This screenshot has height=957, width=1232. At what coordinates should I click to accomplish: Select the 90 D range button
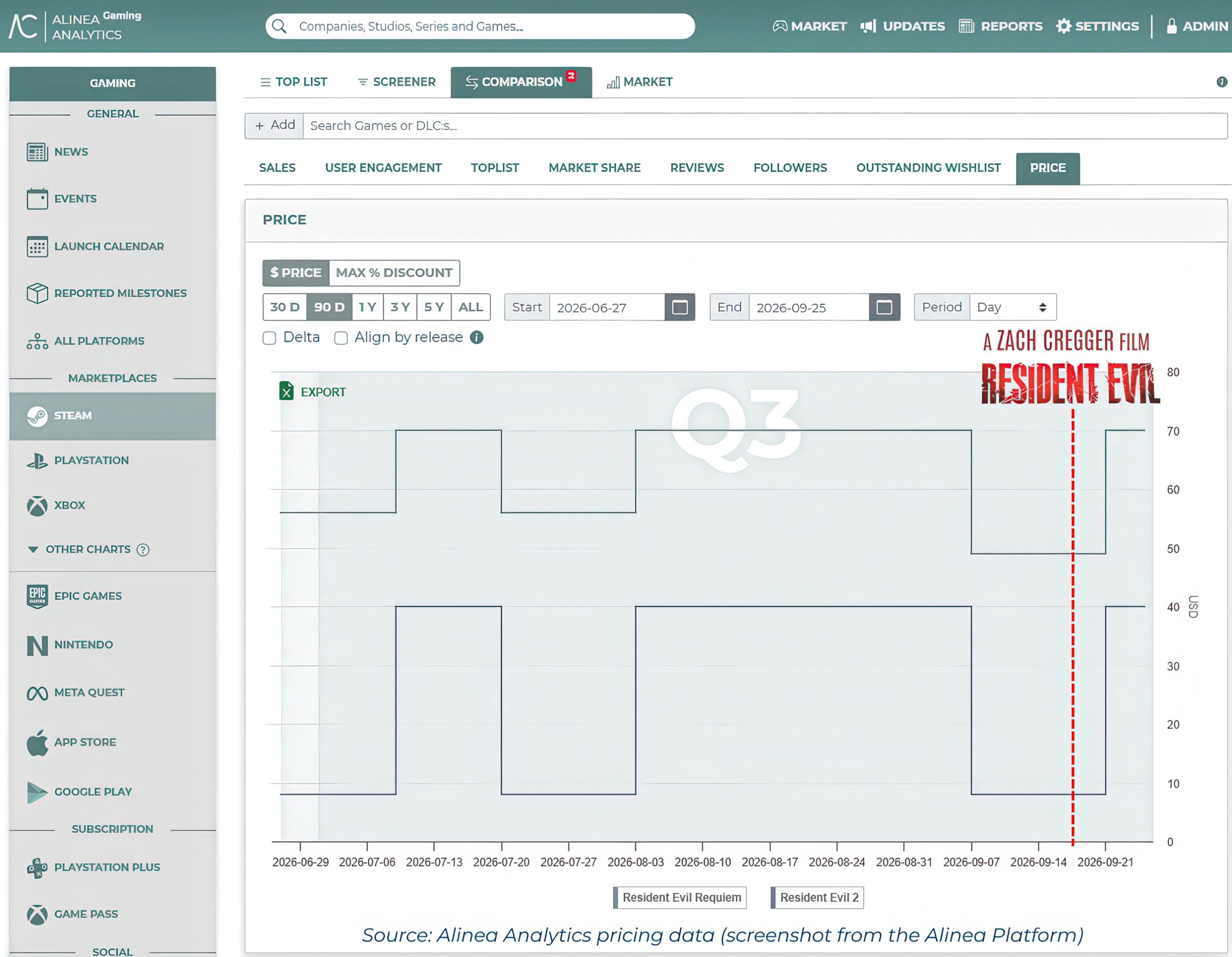pyautogui.click(x=330, y=308)
